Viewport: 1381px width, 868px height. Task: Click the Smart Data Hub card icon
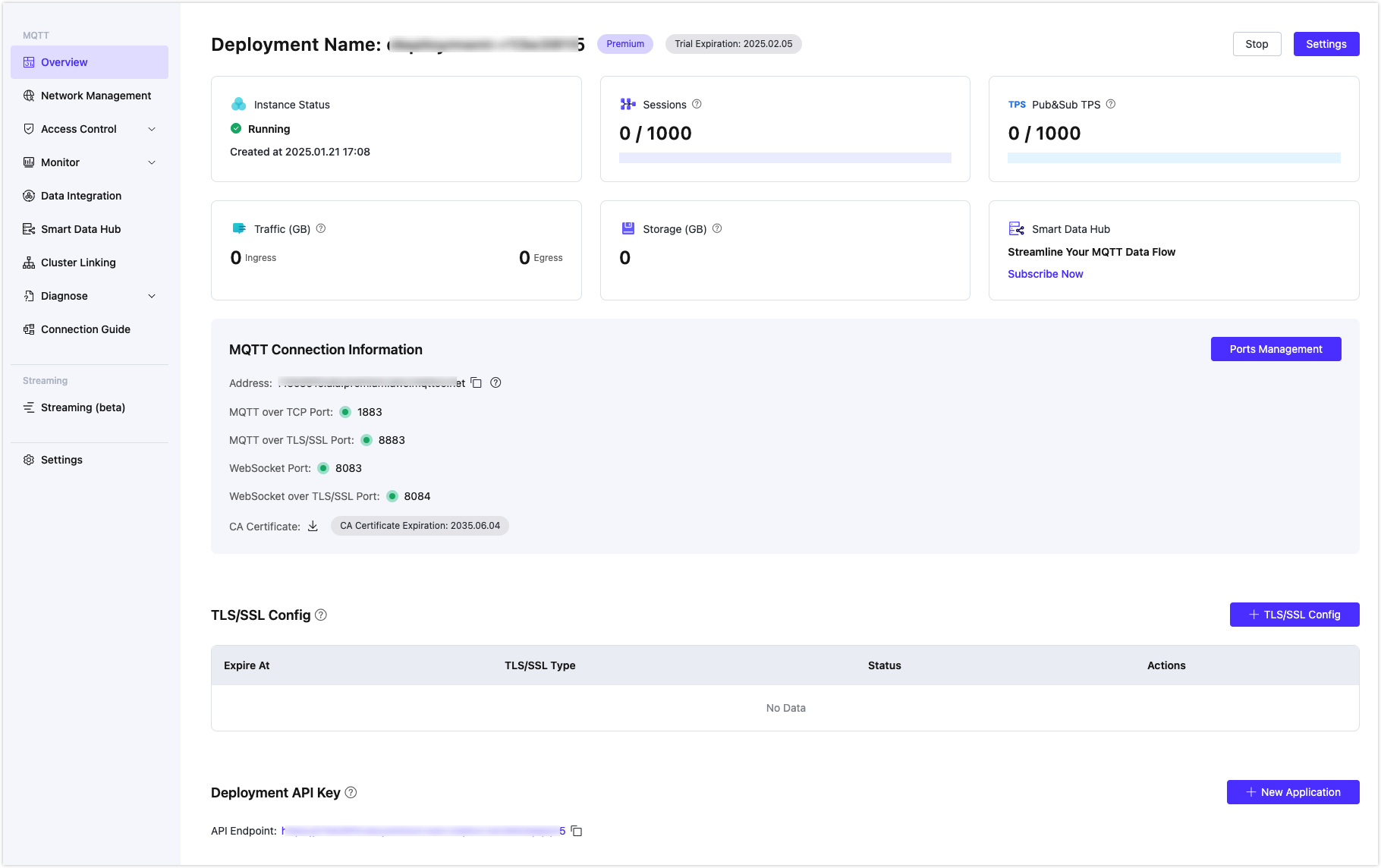tap(1017, 228)
